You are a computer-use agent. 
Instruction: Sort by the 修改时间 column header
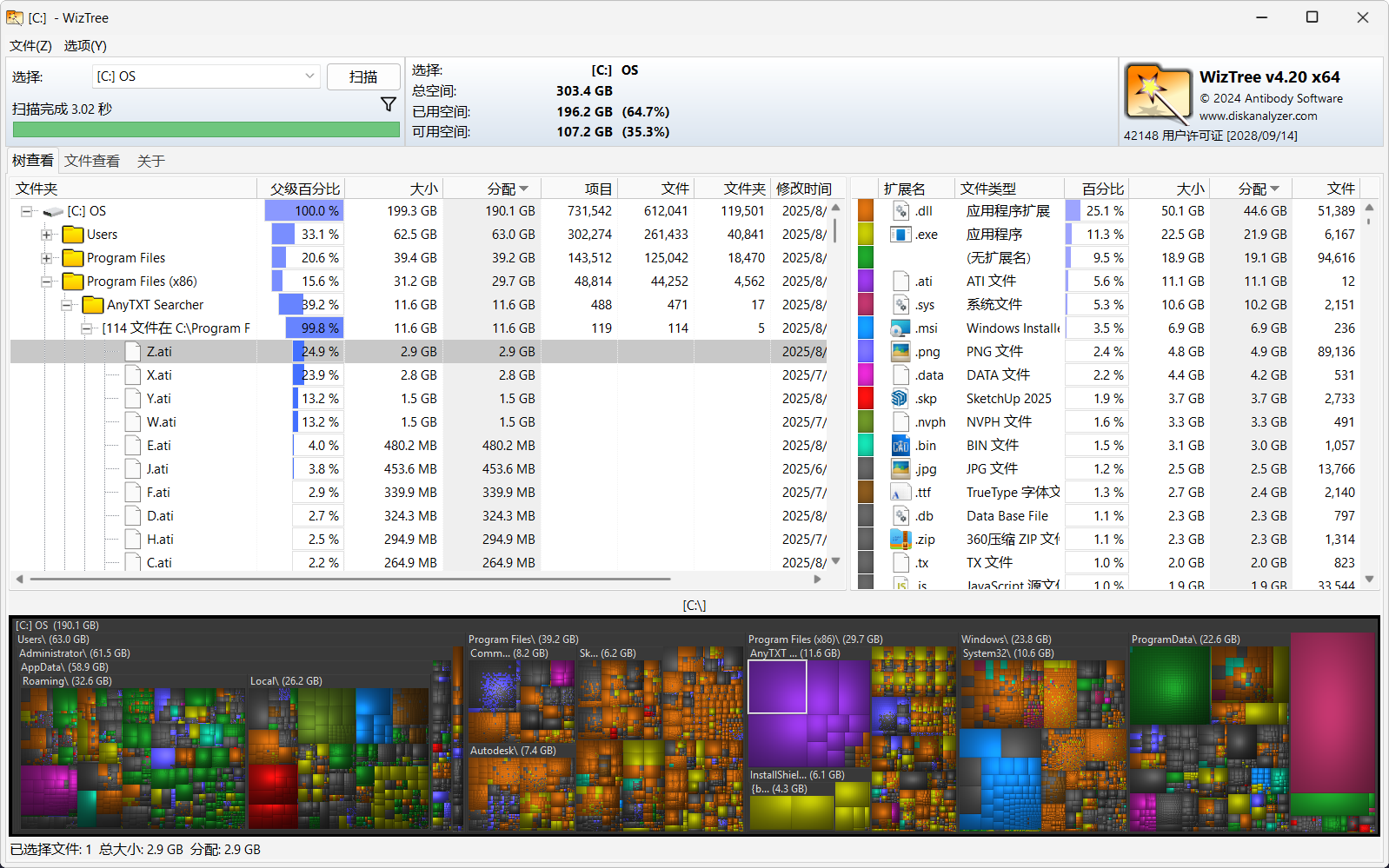(x=803, y=189)
